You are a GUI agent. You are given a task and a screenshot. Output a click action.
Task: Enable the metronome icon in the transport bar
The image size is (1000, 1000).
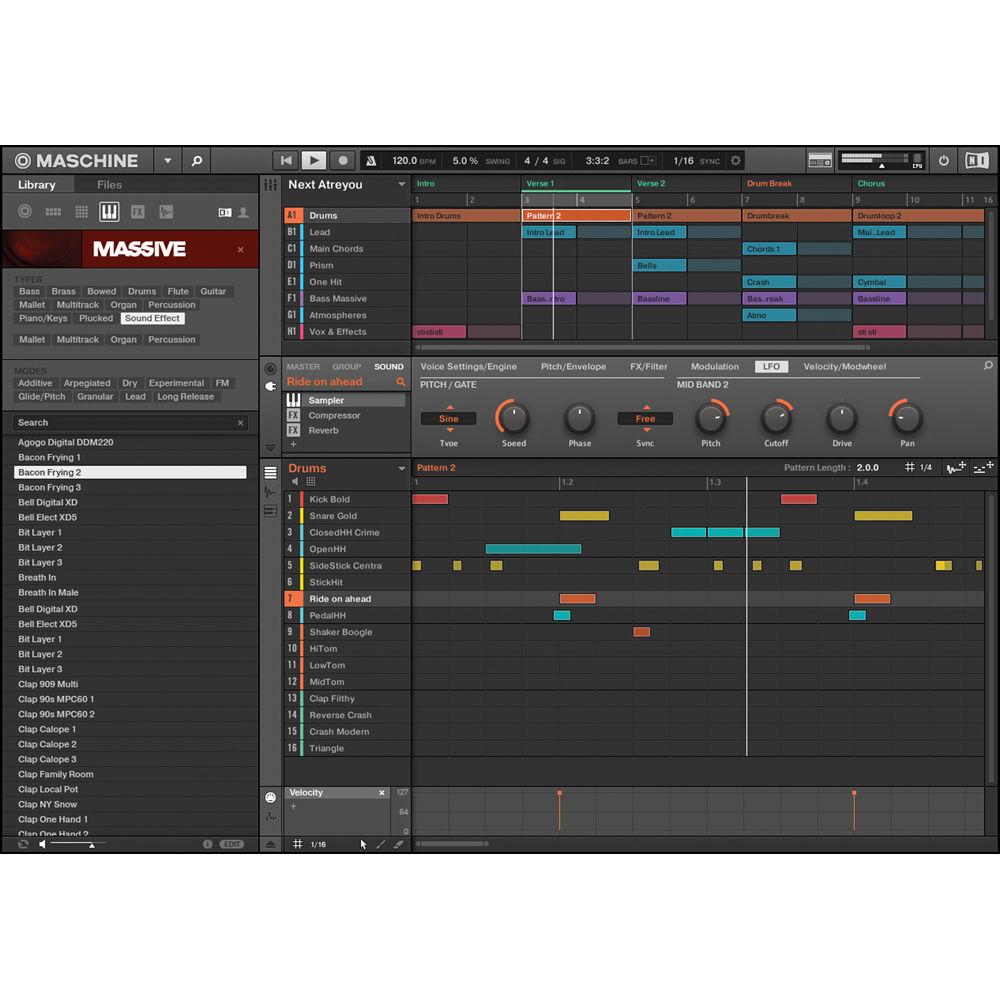(x=372, y=159)
